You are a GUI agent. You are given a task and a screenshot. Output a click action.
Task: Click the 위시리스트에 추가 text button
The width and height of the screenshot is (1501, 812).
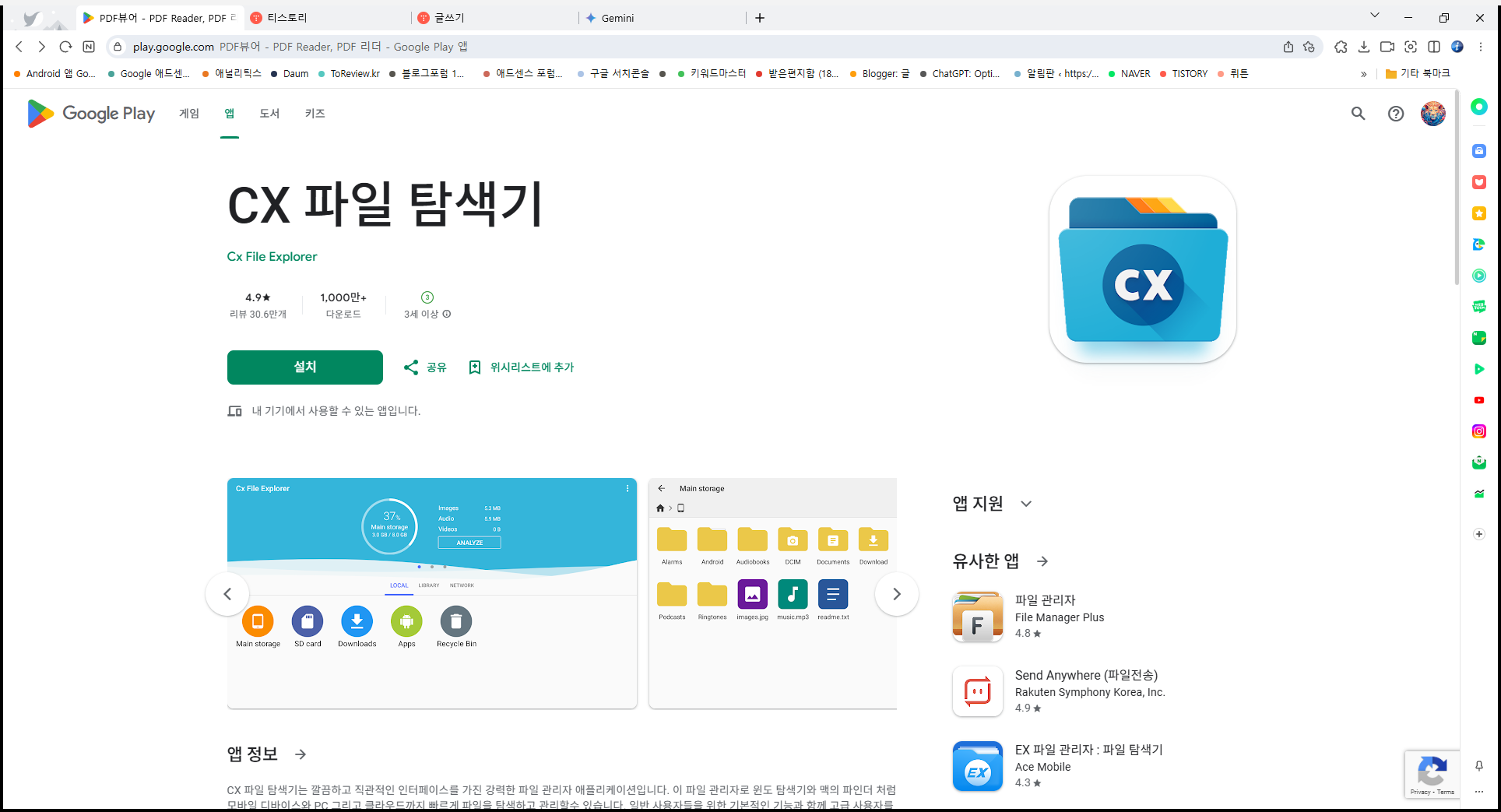click(532, 367)
